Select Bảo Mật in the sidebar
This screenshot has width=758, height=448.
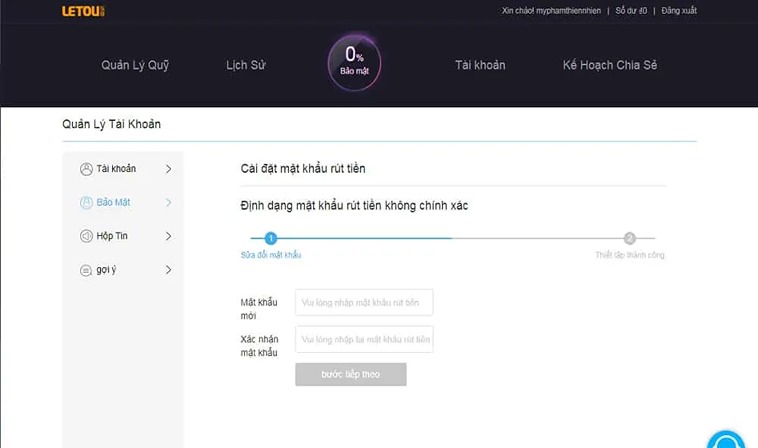(x=113, y=202)
